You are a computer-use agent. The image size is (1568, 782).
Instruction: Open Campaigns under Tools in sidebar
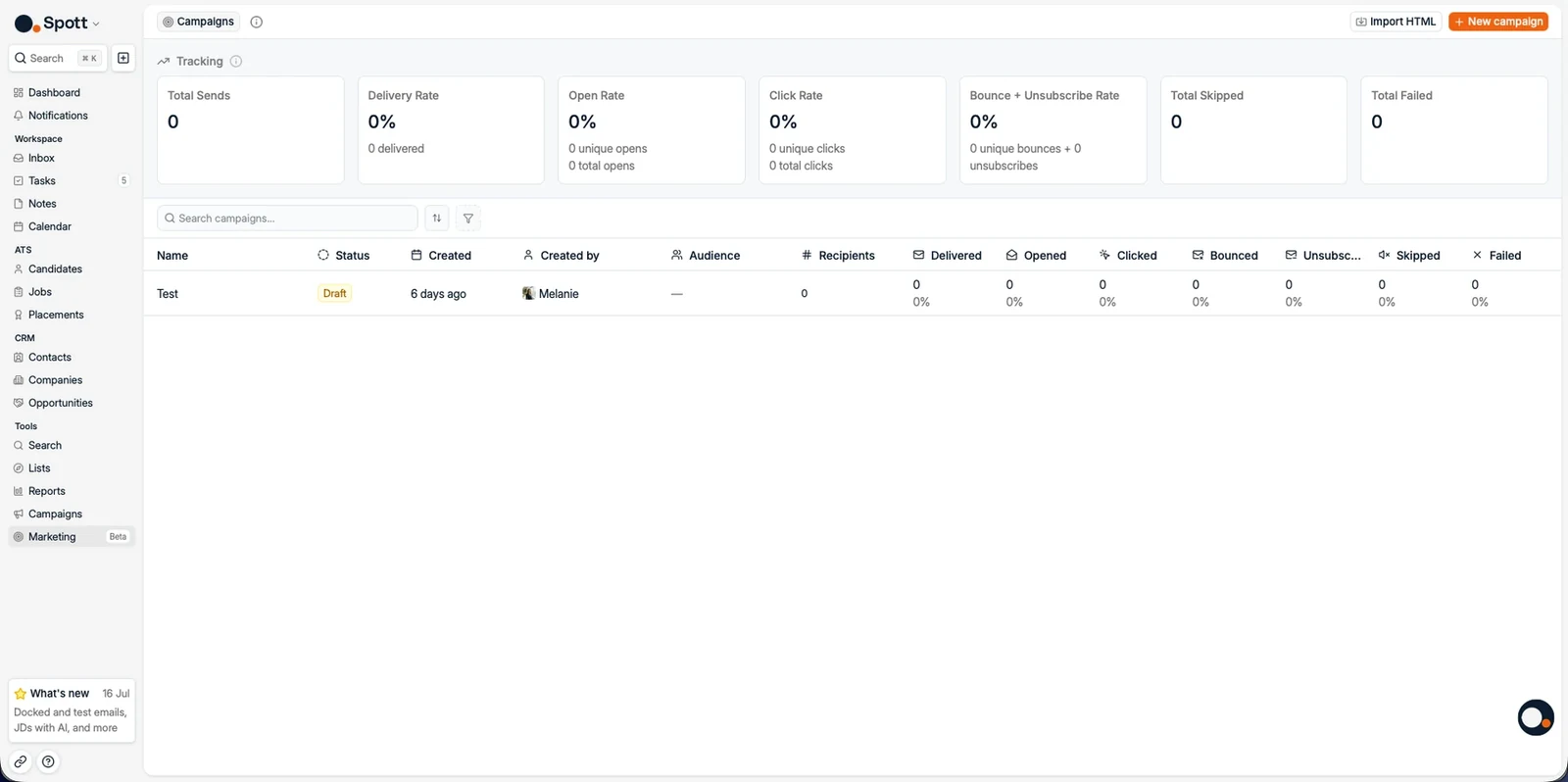pos(72,513)
